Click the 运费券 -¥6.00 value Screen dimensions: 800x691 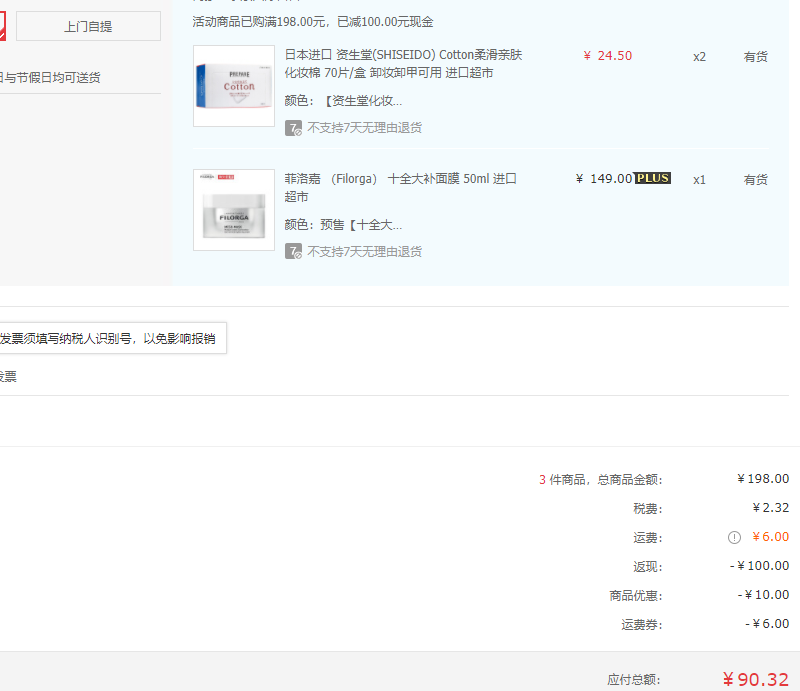point(767,624)
